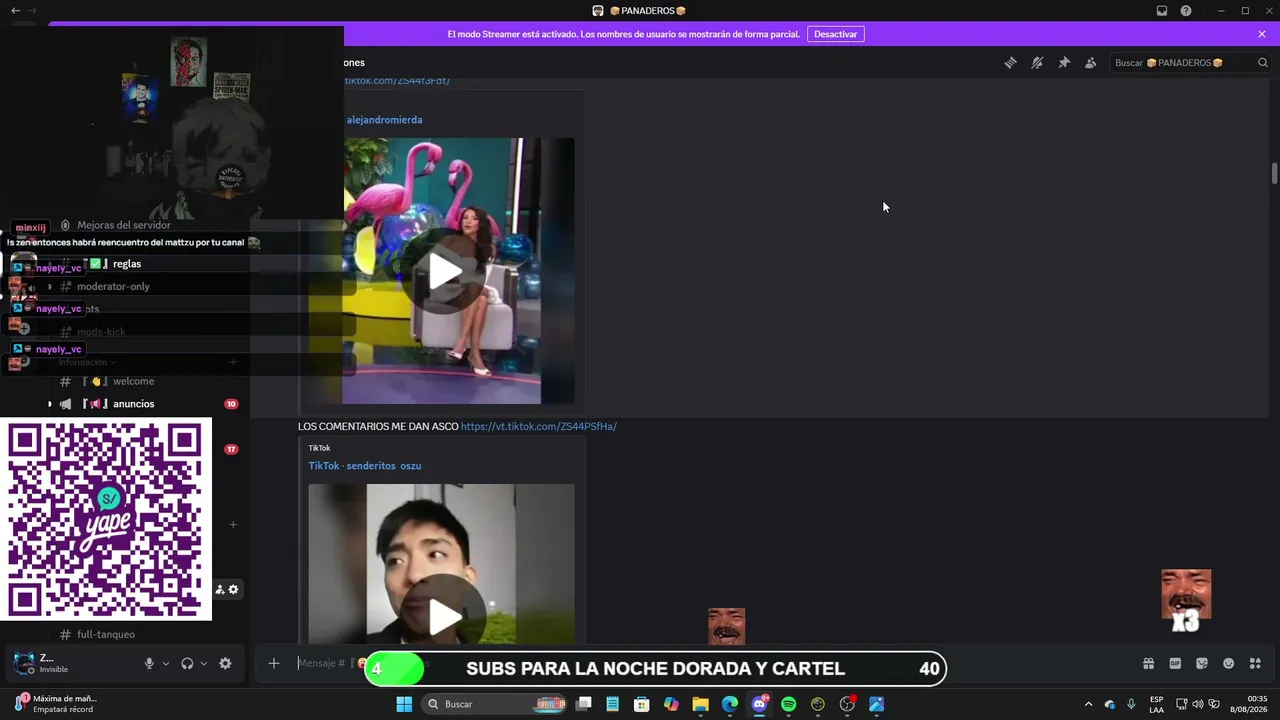
Task: Expand the moderator-only channel arrow
Action: click(49, 287)
